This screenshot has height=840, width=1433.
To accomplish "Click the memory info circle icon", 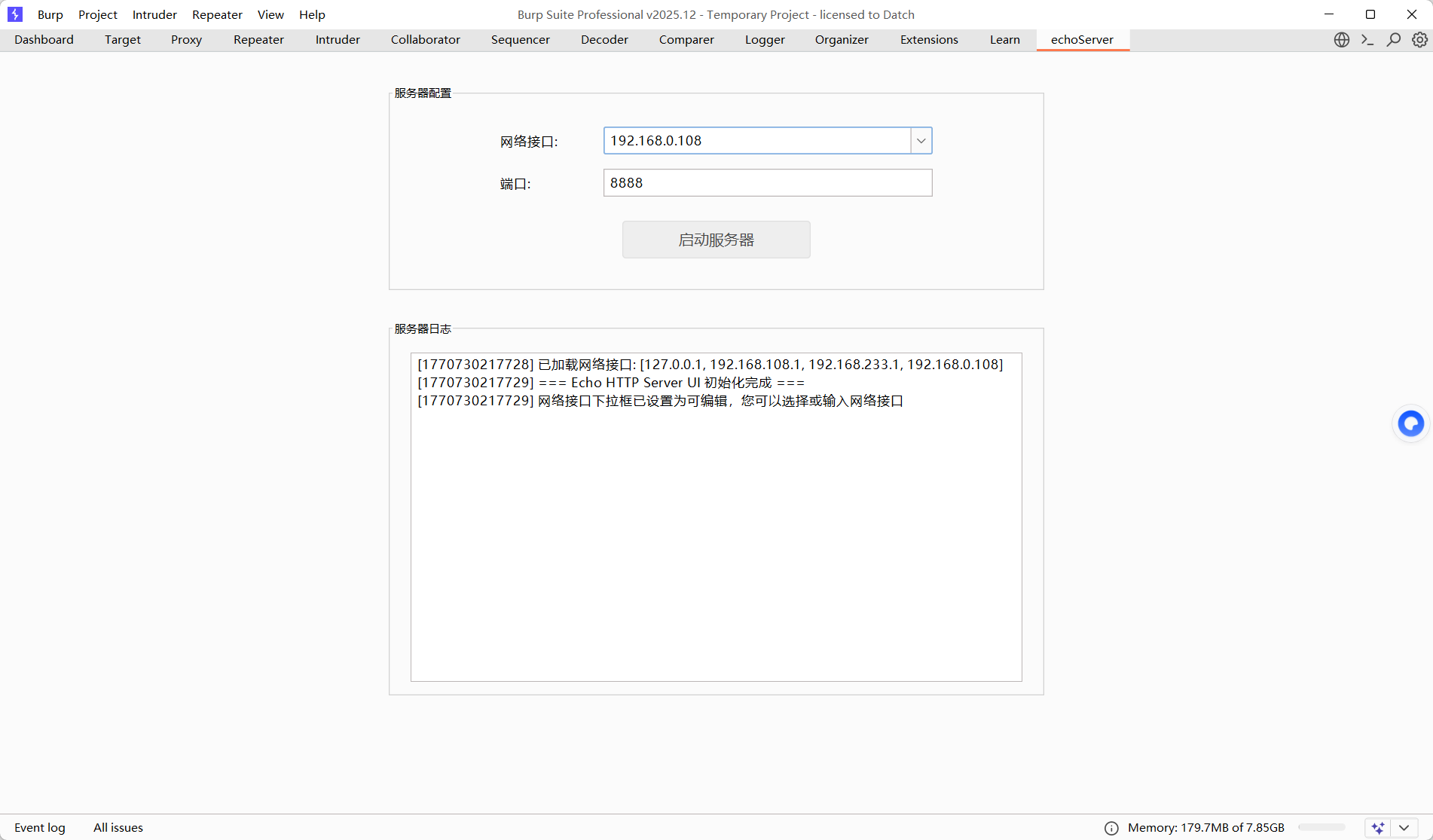I will (x=1111, y=828).
